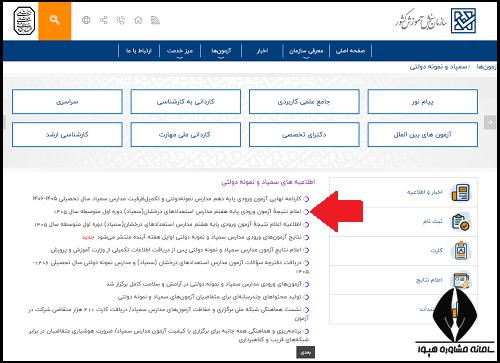Select the کاردانی ملی مهارت exam card
This screenshot has width=500, height=363.
click(185, 135)
